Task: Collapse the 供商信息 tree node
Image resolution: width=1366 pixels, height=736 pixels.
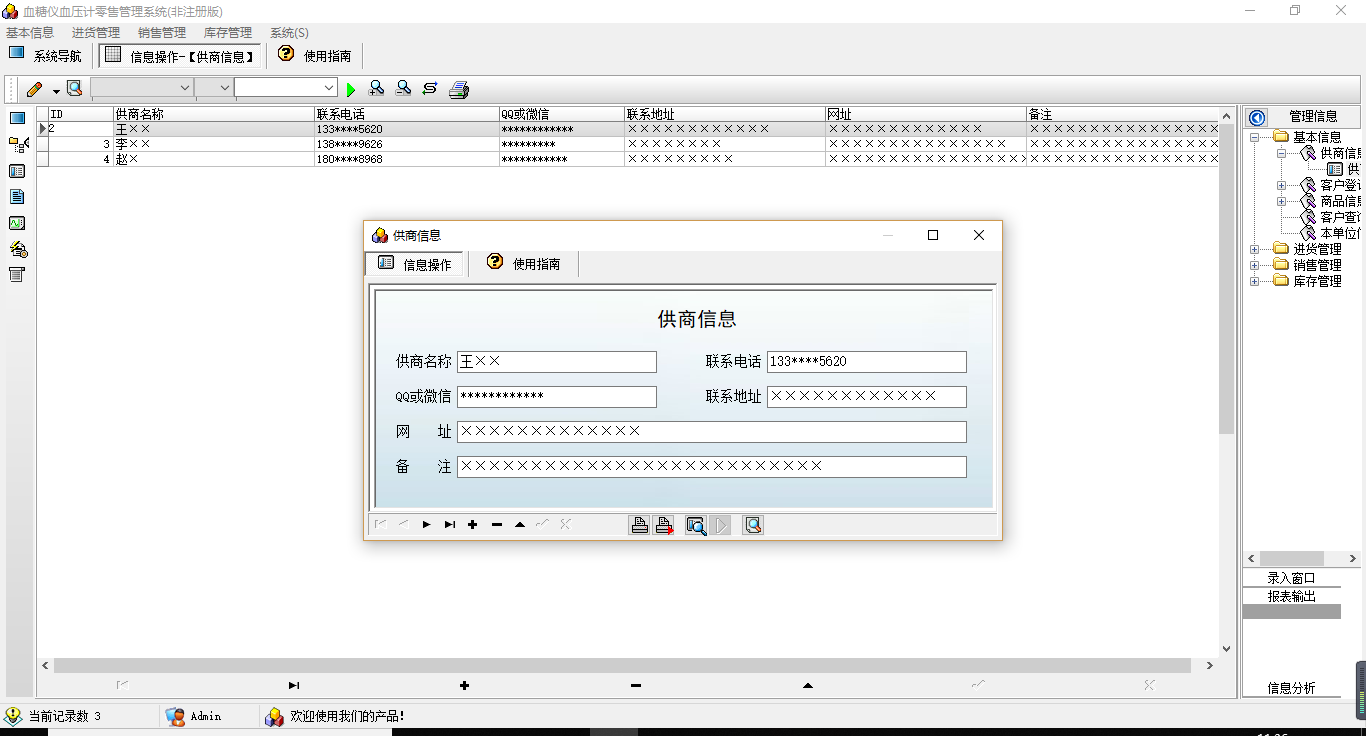Action: [x=1281, y=153]
